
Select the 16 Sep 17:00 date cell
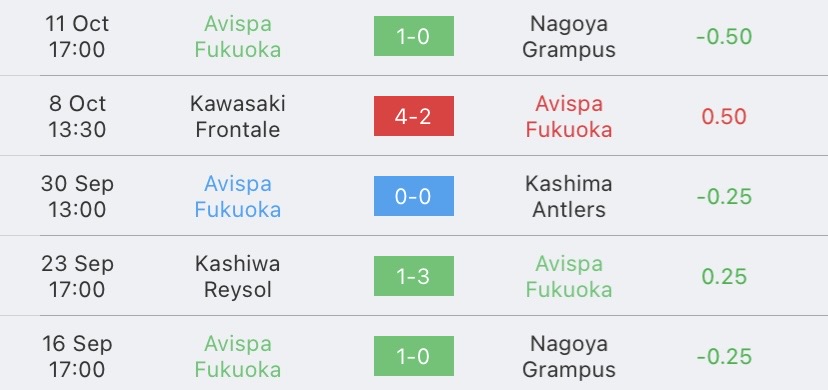click(x=77, y=357)
